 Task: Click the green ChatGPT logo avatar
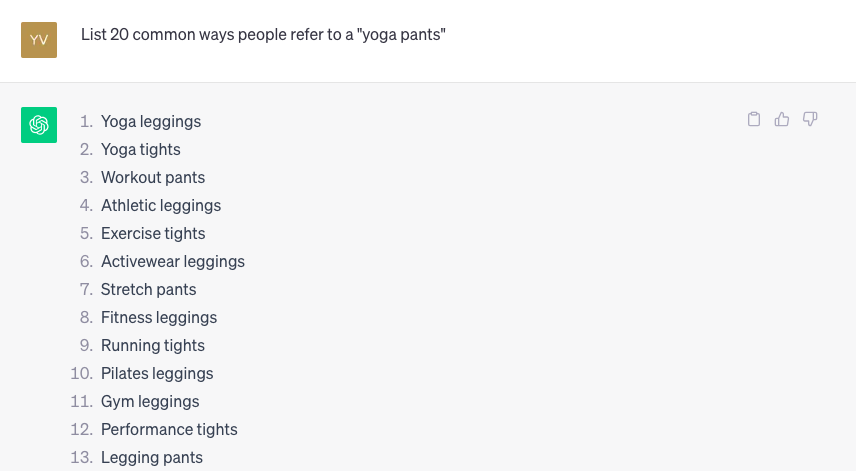pos(39,125)
